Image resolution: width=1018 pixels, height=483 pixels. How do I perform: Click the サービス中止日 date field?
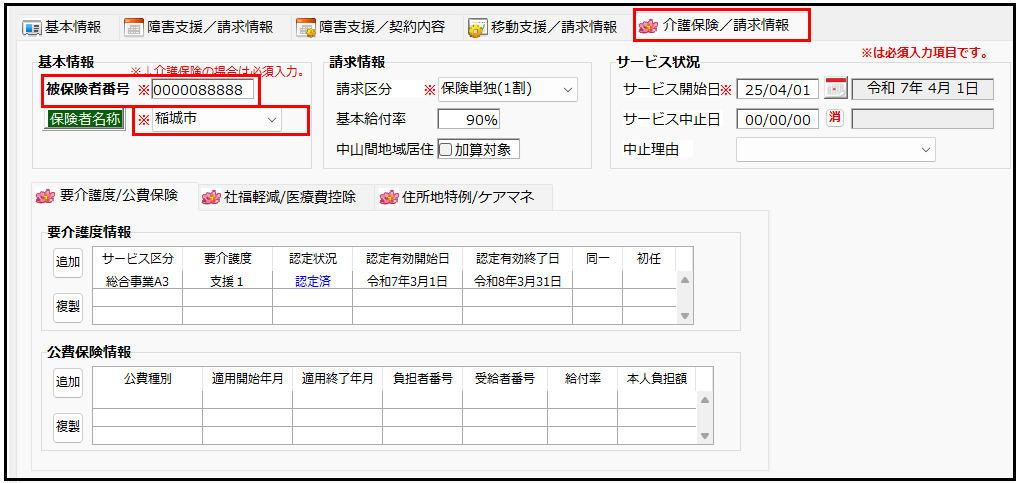[x=778, y=120]
